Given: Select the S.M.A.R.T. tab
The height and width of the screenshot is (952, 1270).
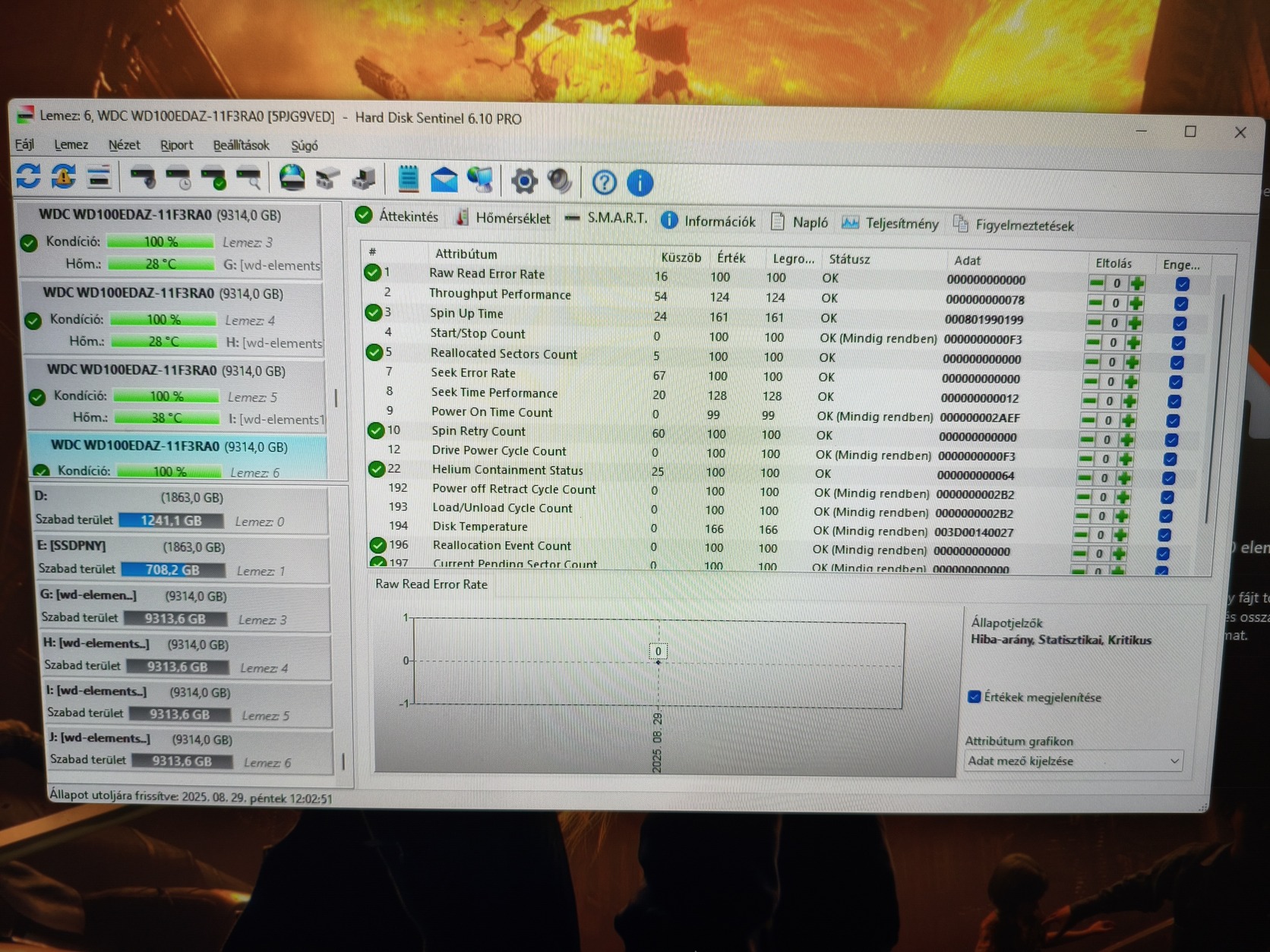Looking at the screenshot, I should [606, 219].
